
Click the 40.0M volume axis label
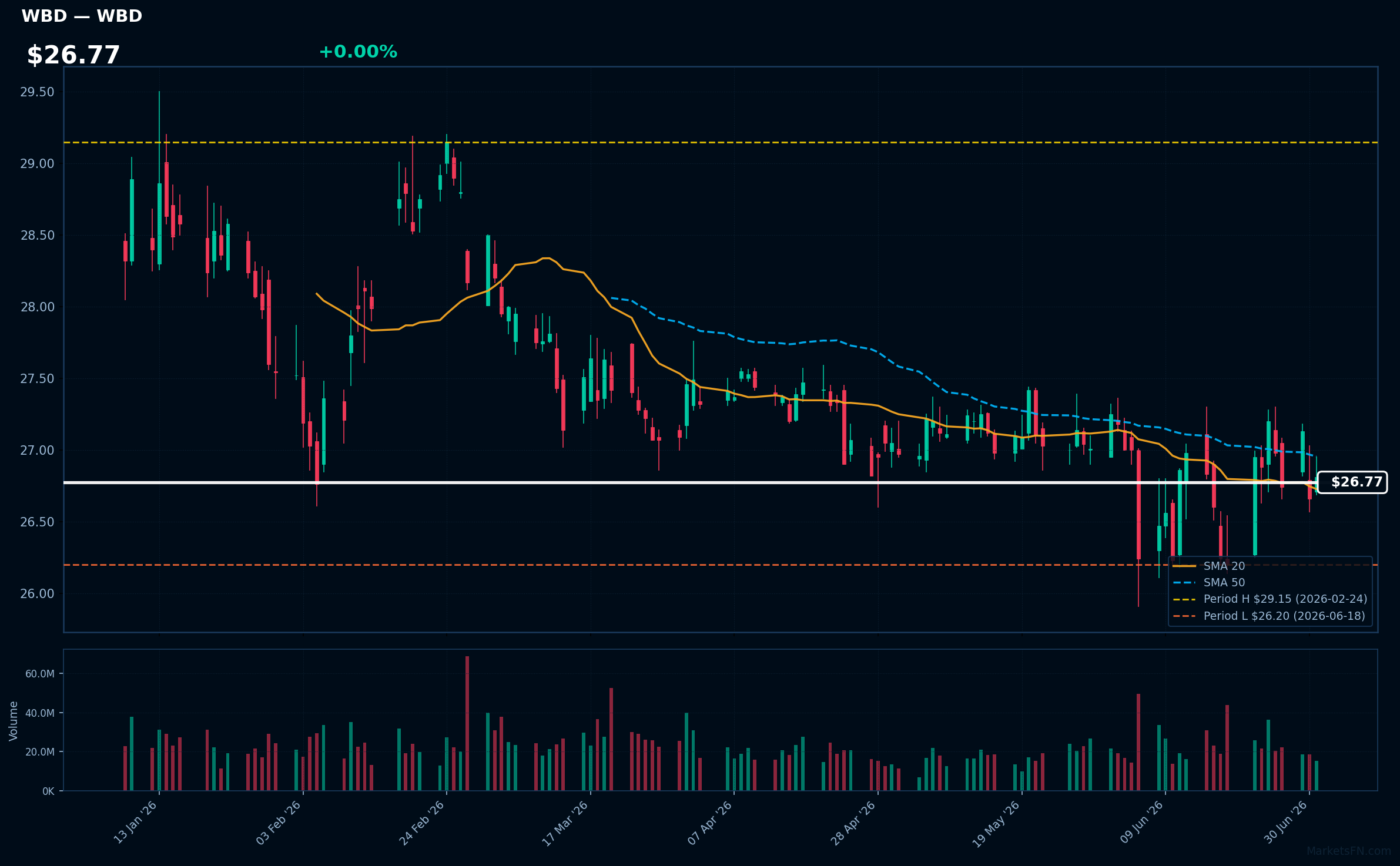[x=39, y=713]
